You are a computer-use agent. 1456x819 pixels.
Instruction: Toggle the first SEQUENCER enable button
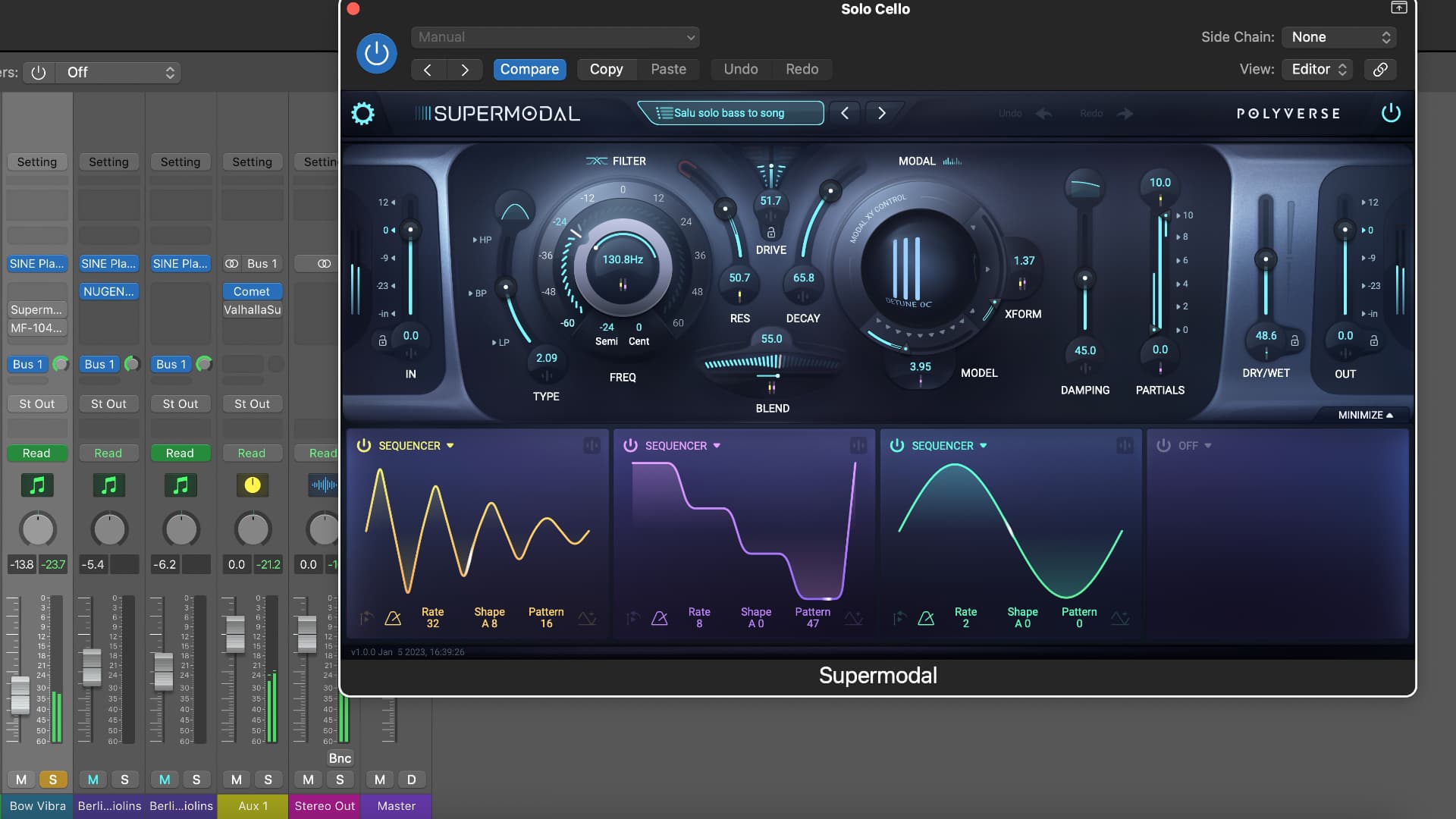365,445
